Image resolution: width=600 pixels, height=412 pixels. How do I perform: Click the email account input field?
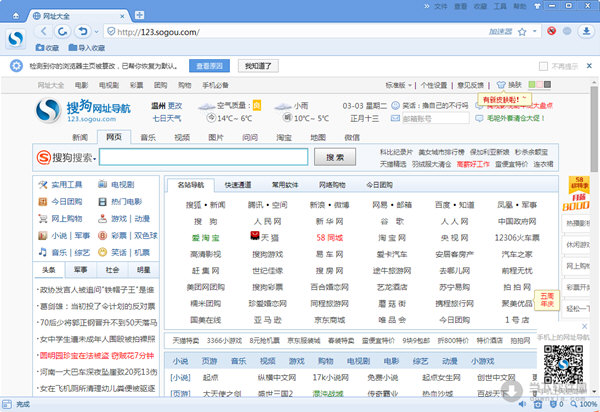pyautogui.click(x=435, y=119)
